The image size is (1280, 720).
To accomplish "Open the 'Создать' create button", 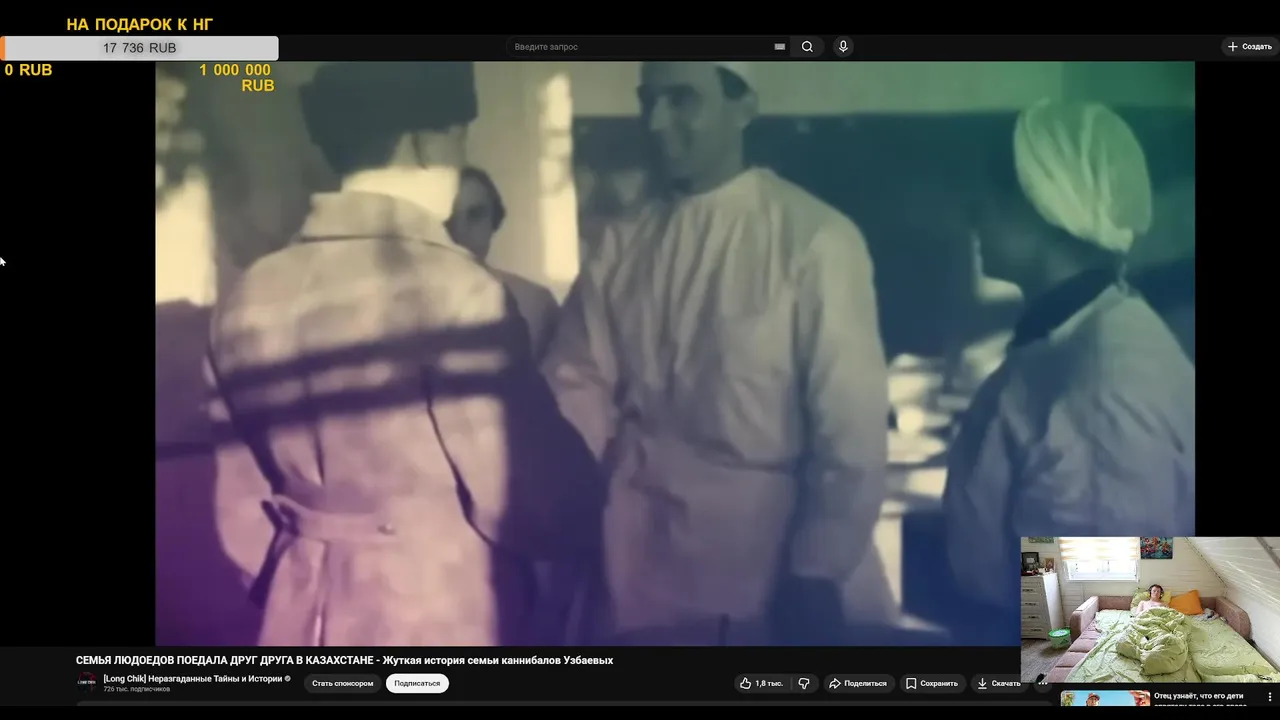I will click(x=1250, y=47).
